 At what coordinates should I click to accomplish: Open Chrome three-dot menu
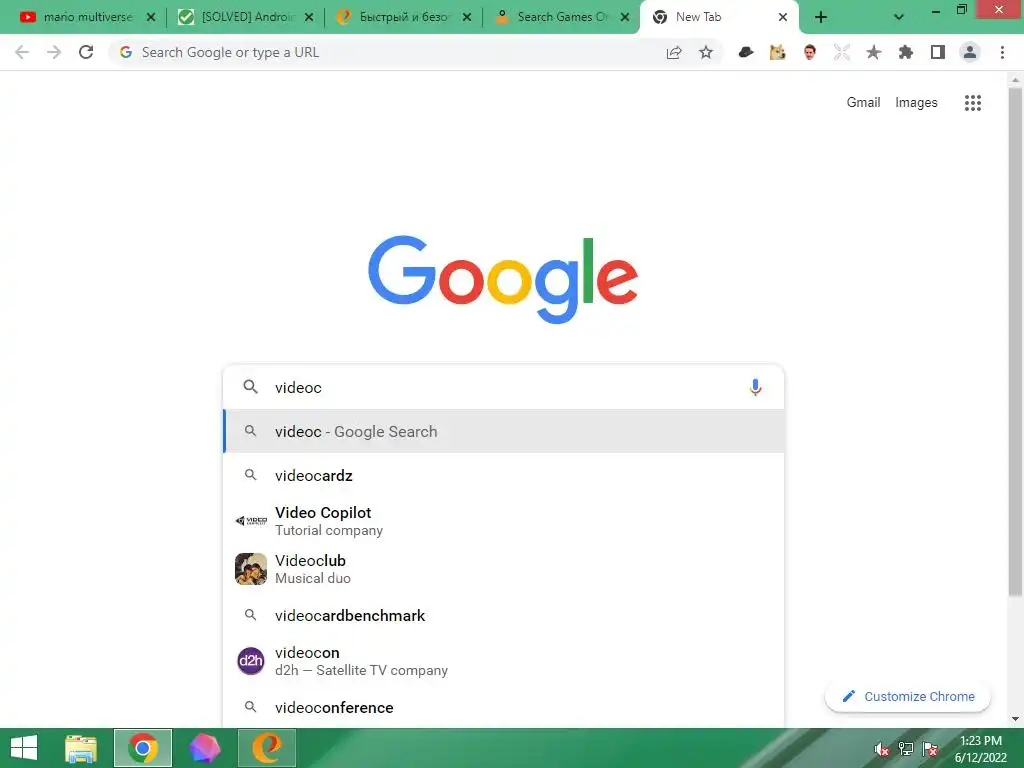pyautogui.click(x=1002, y=52)
